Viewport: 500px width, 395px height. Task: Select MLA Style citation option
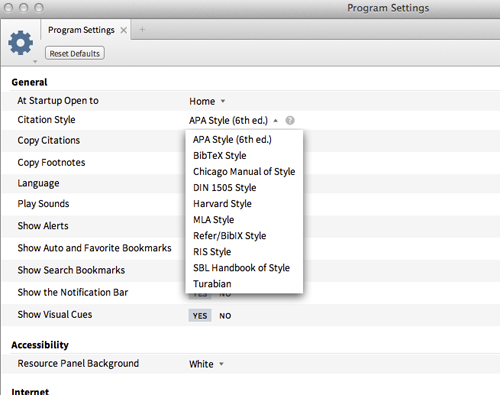214,220
